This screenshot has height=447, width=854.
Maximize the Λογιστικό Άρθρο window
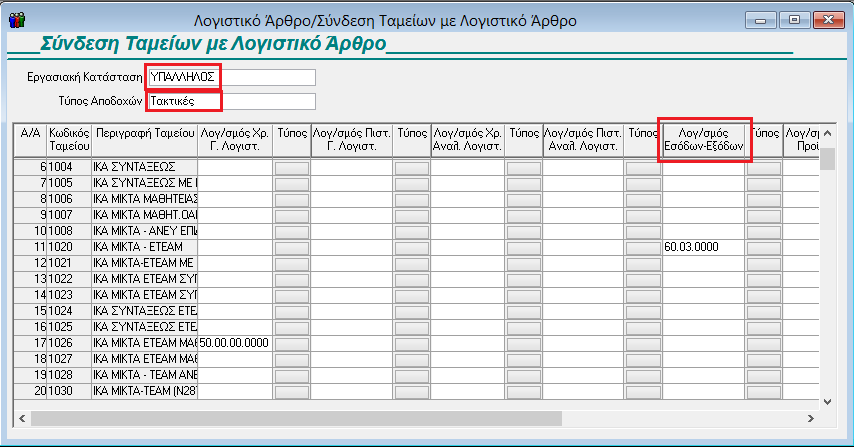tap(797, 19)
